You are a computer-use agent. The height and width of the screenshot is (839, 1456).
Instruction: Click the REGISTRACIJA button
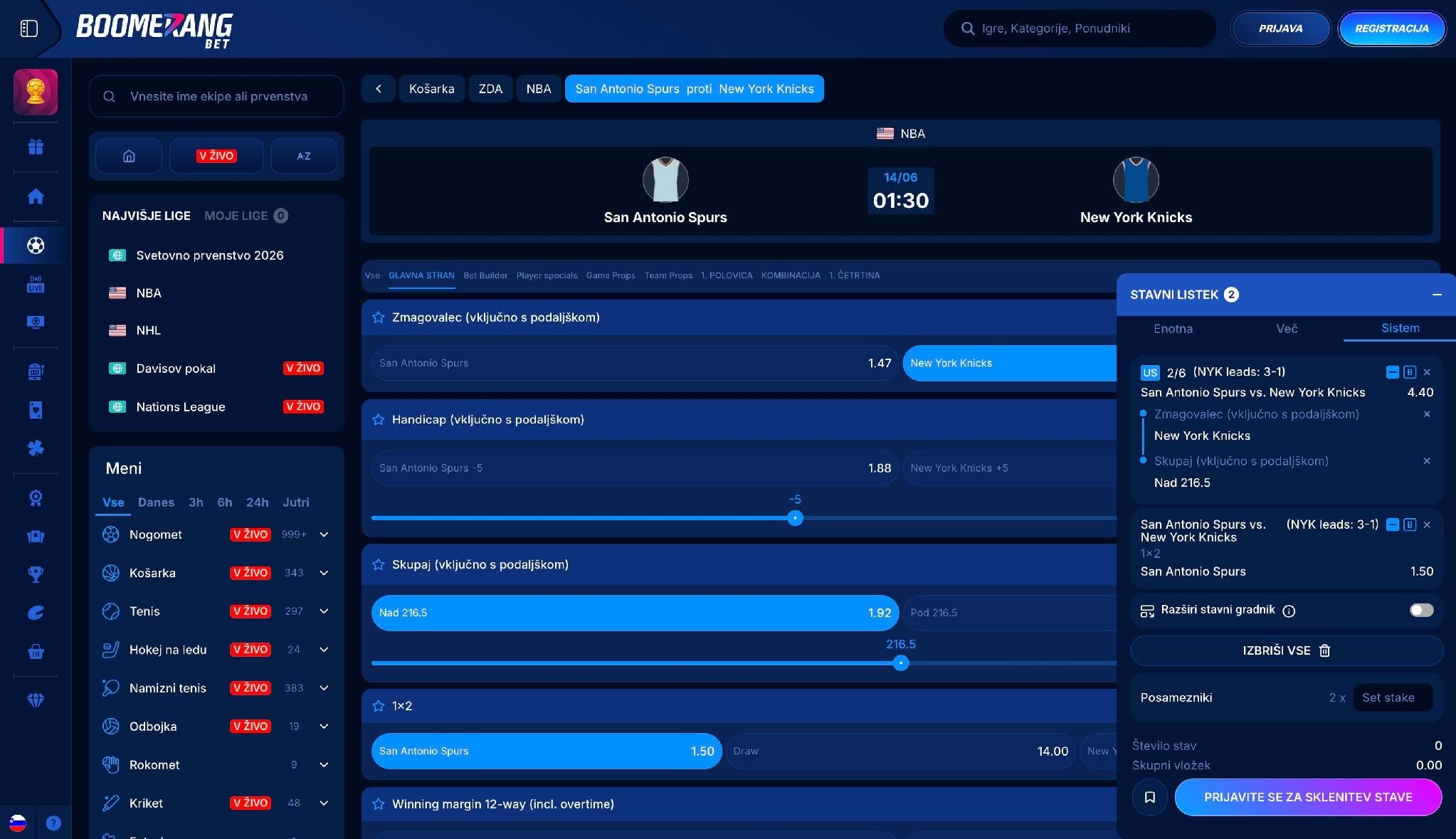[1391, 28]
